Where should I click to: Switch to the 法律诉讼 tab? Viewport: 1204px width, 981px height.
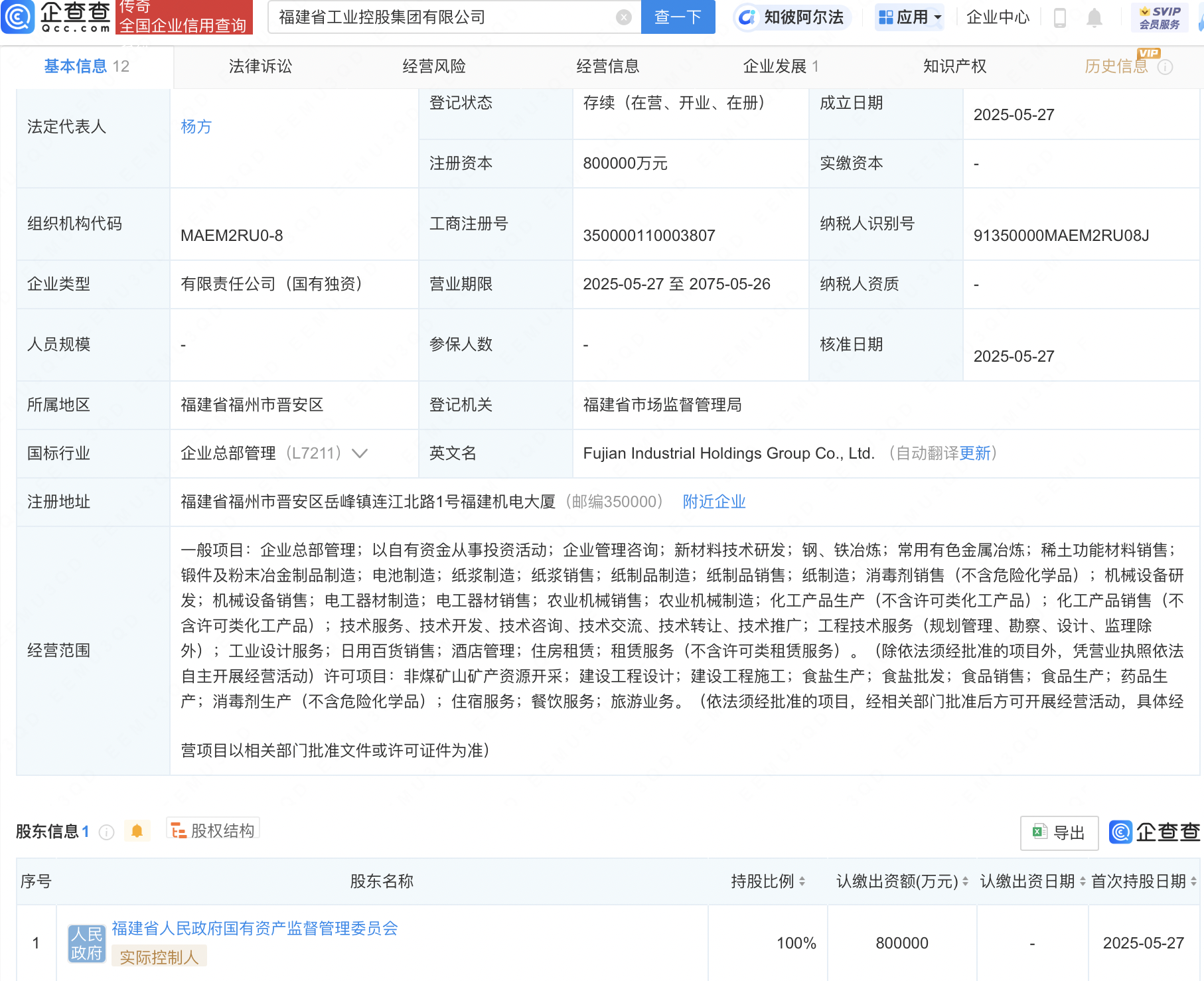[260, 66]
